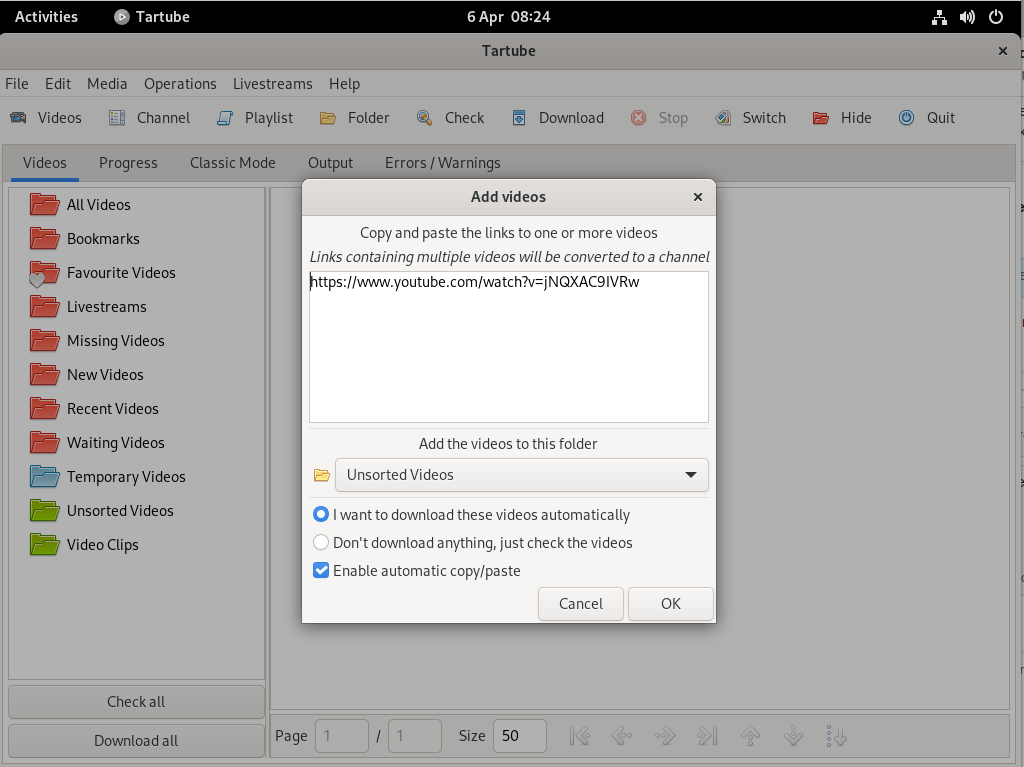The image size is (1024, 767).
Task: Switch to the Errors / Warnings tab
Action: click(x=443, y=163)
